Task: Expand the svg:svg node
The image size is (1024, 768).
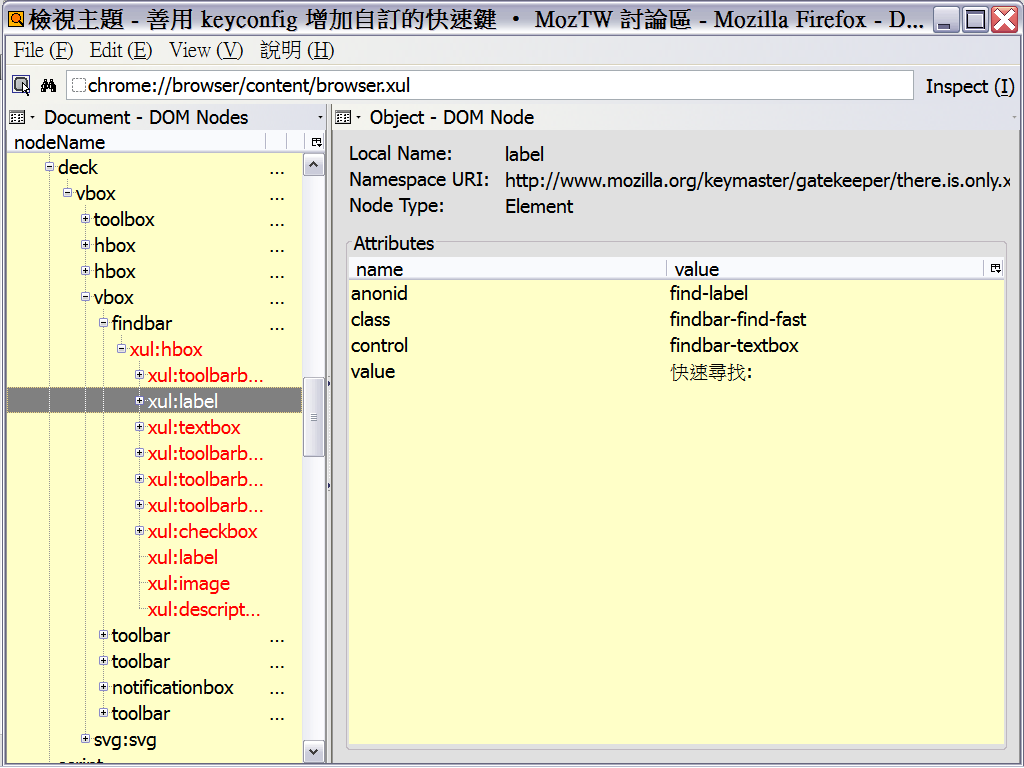Action: (86, 739)
